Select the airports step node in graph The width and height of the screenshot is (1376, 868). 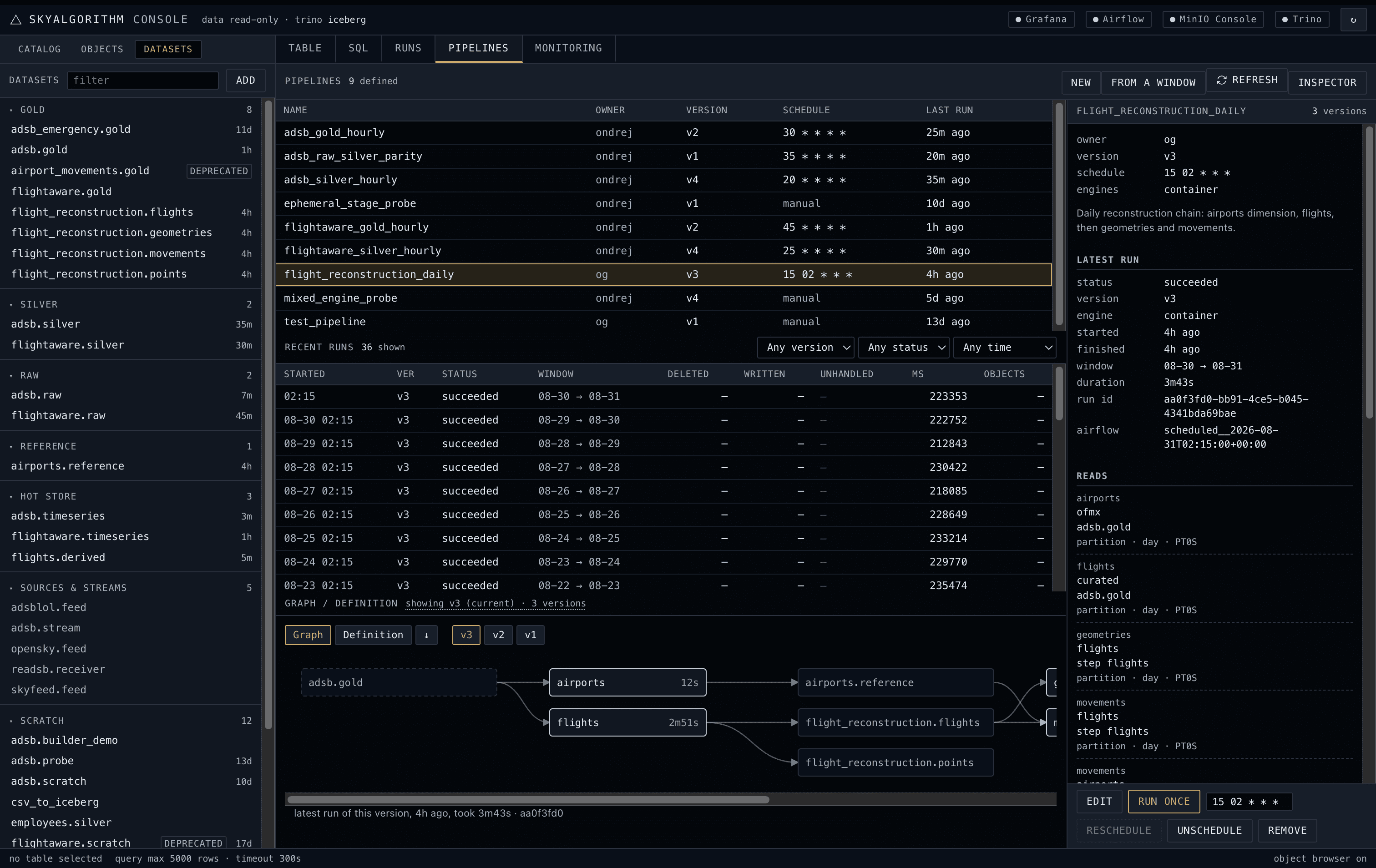tap(627, 682)
